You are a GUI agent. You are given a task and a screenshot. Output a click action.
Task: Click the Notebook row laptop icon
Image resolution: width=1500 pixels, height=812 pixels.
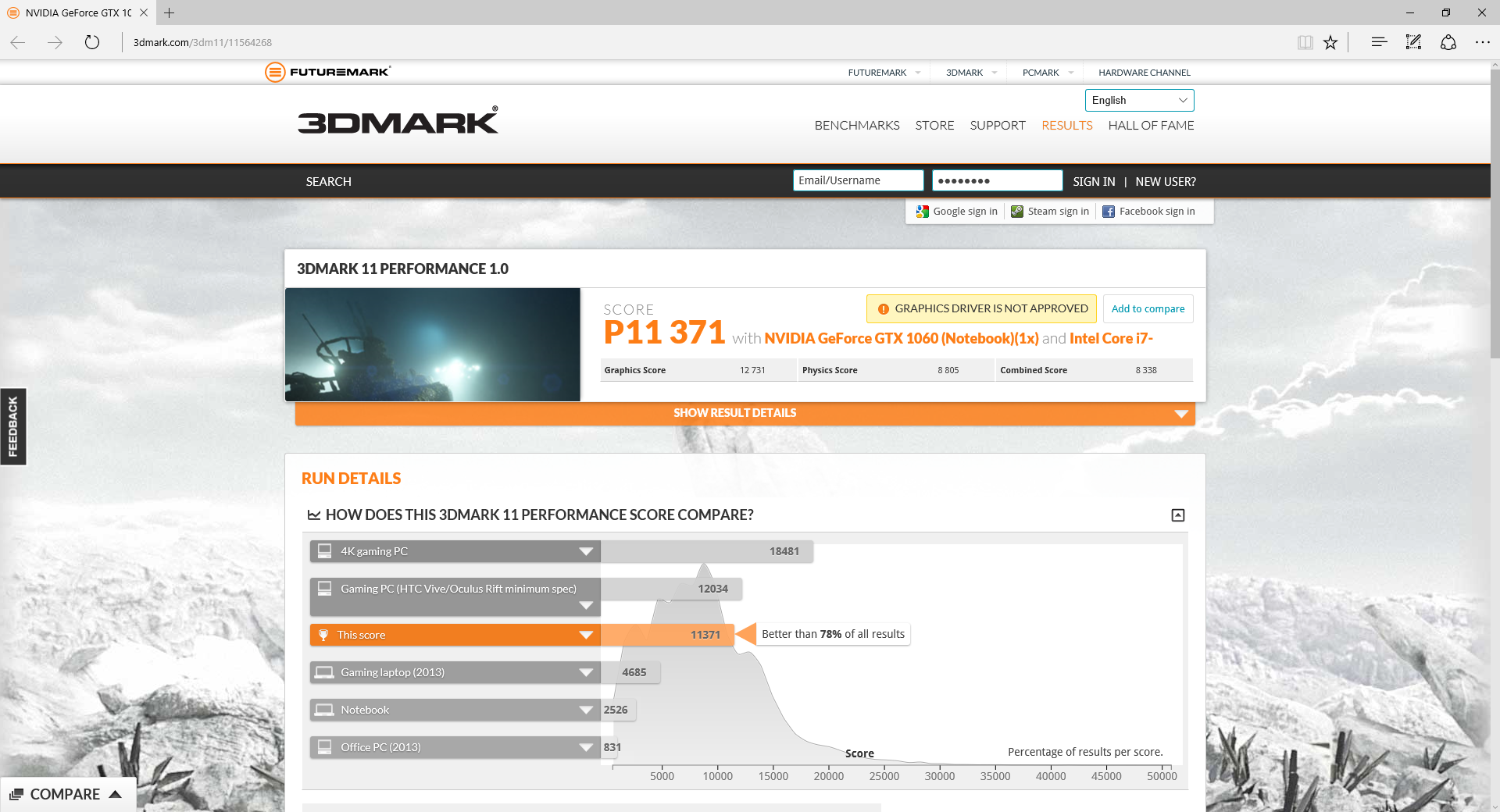[x=323, y=710]
